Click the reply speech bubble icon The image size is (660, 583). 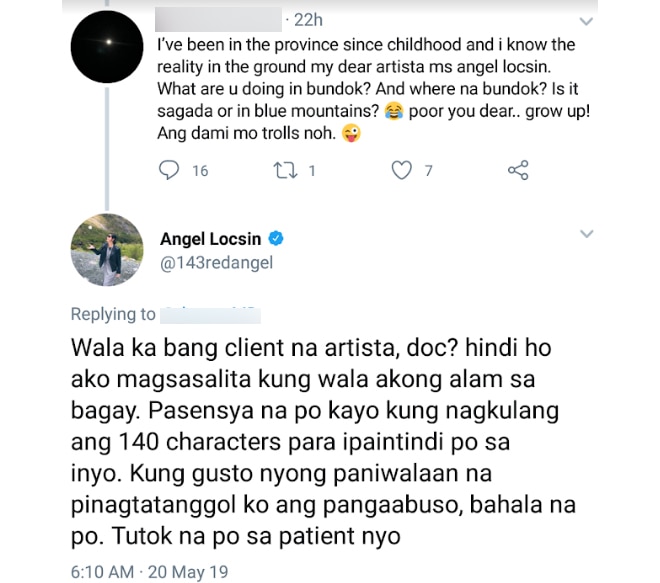coord(169,170)
